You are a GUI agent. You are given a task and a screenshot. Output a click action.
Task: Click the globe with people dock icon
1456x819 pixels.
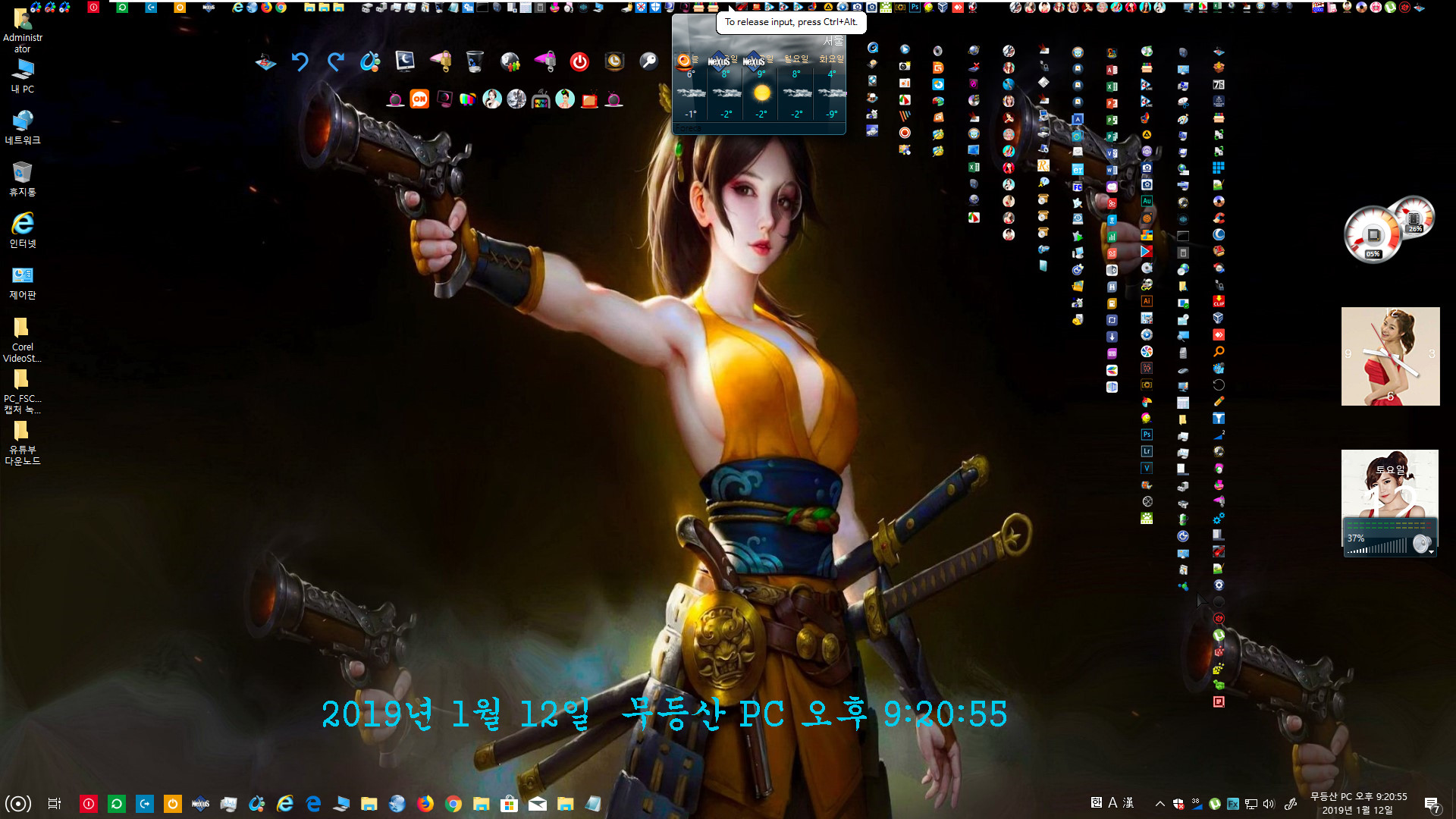pos(510,61)
